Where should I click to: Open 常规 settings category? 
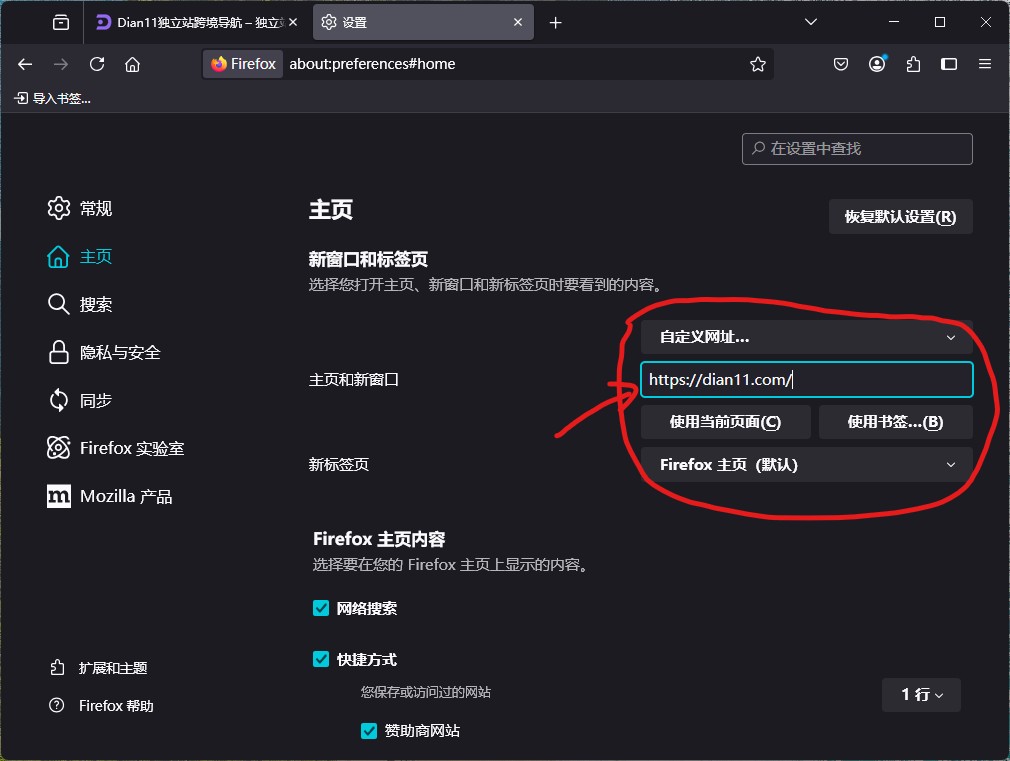(80, 208)
